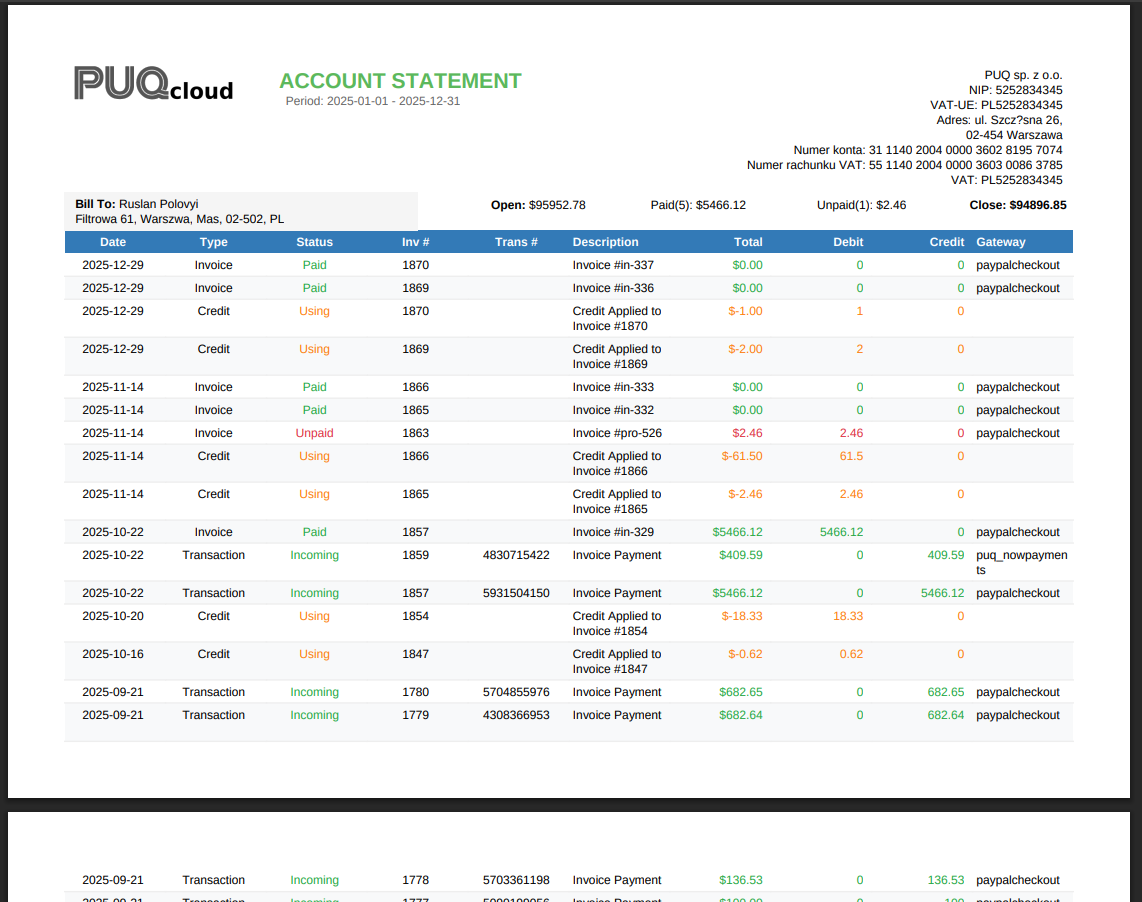
Task: Click the Status column header
Action: pos(314,242)
